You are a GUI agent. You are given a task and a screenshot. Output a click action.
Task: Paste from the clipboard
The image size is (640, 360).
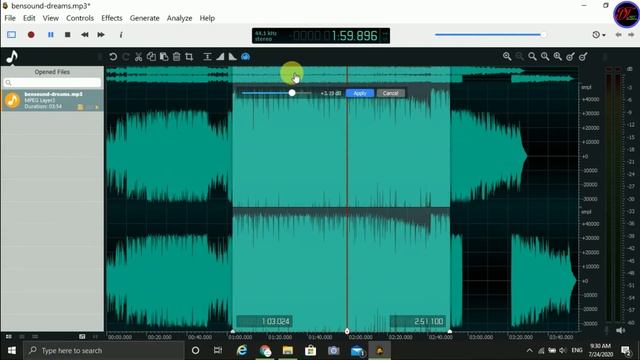tap(164, 57)
